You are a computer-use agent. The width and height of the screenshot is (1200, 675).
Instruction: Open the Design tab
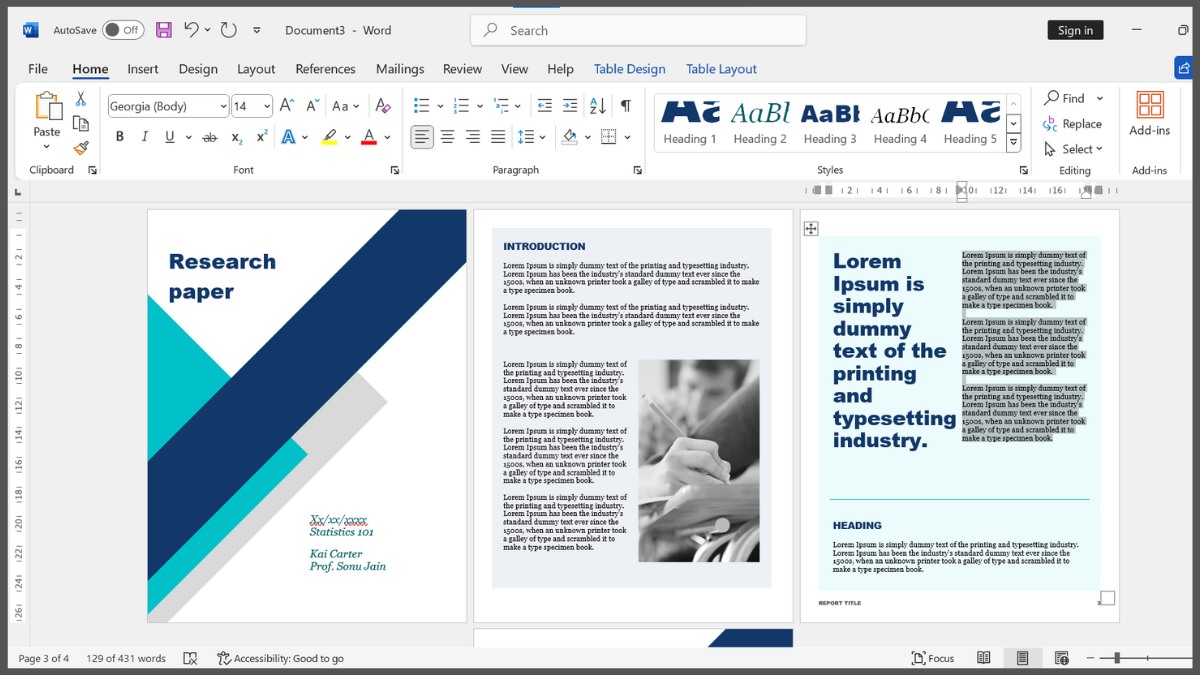pos(198,69)
